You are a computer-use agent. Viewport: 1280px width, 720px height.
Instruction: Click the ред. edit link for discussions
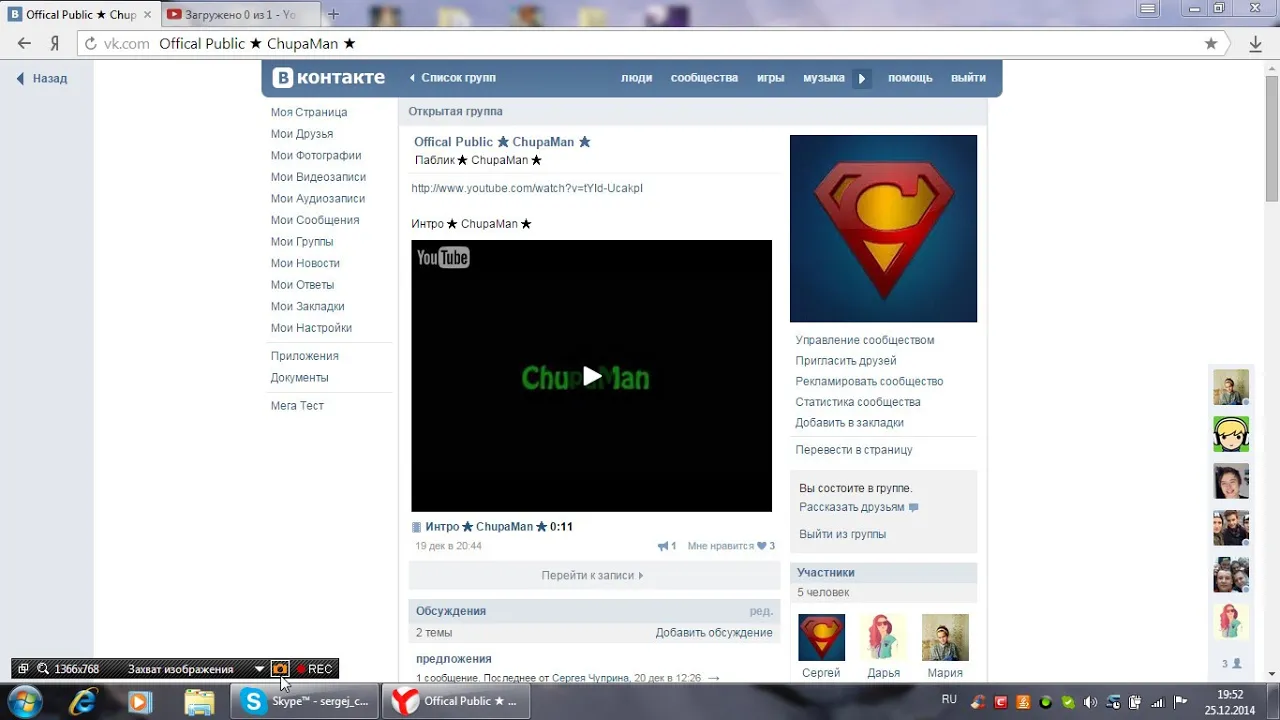coord(761,611)
